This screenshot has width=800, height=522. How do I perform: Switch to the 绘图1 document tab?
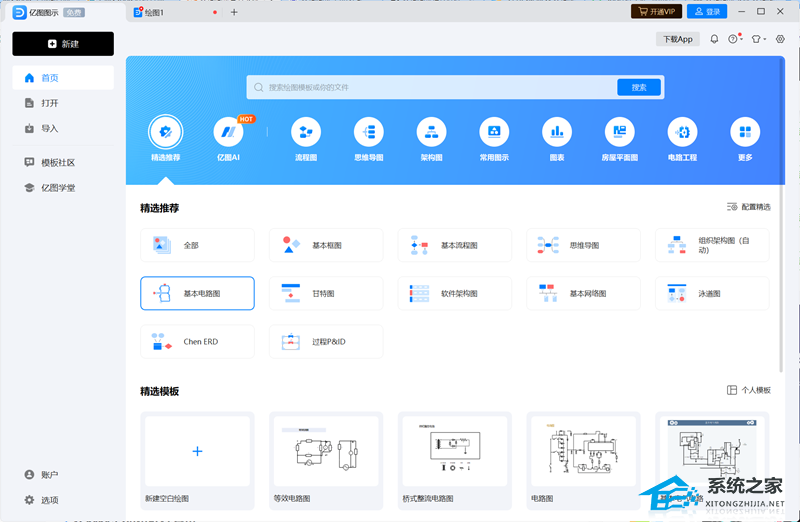tap(155, 12)
